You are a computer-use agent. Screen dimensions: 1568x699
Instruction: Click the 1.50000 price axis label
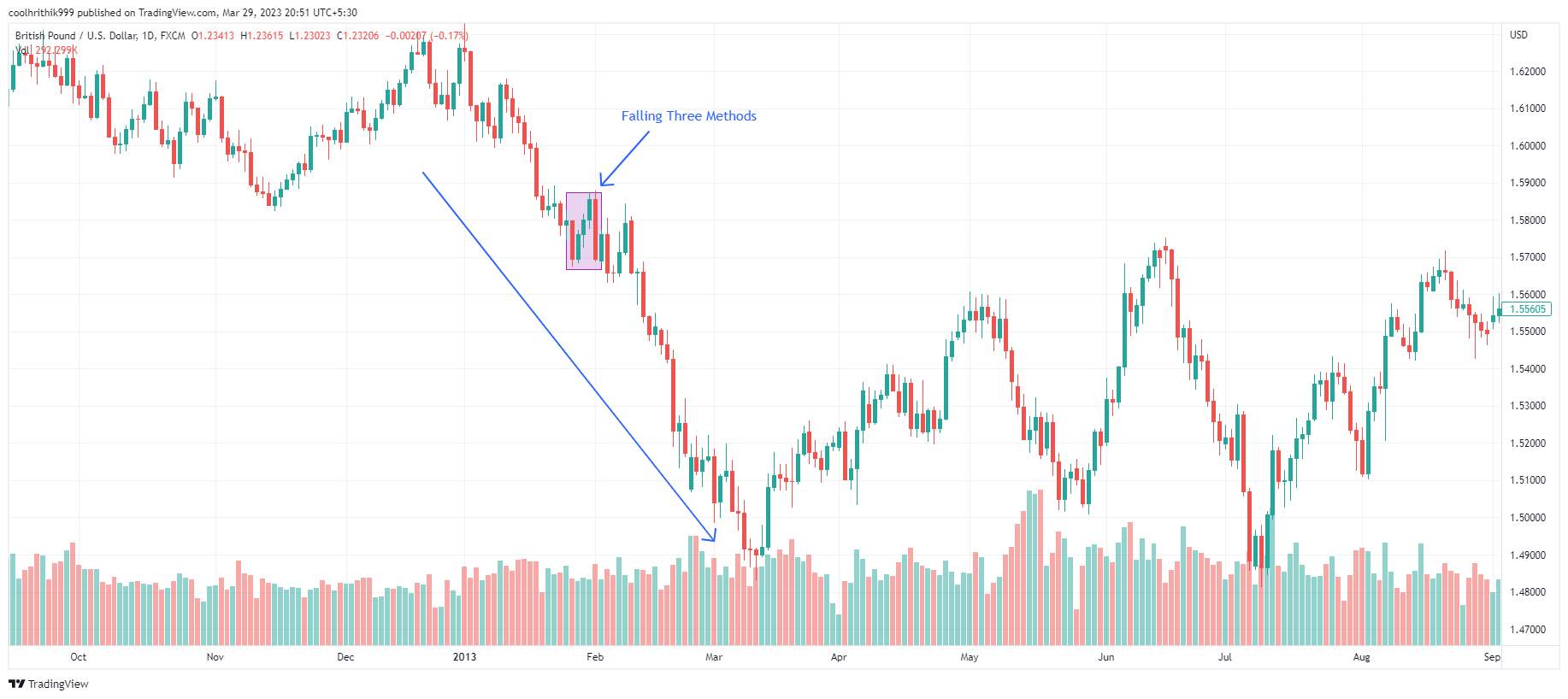[1528, 518]
